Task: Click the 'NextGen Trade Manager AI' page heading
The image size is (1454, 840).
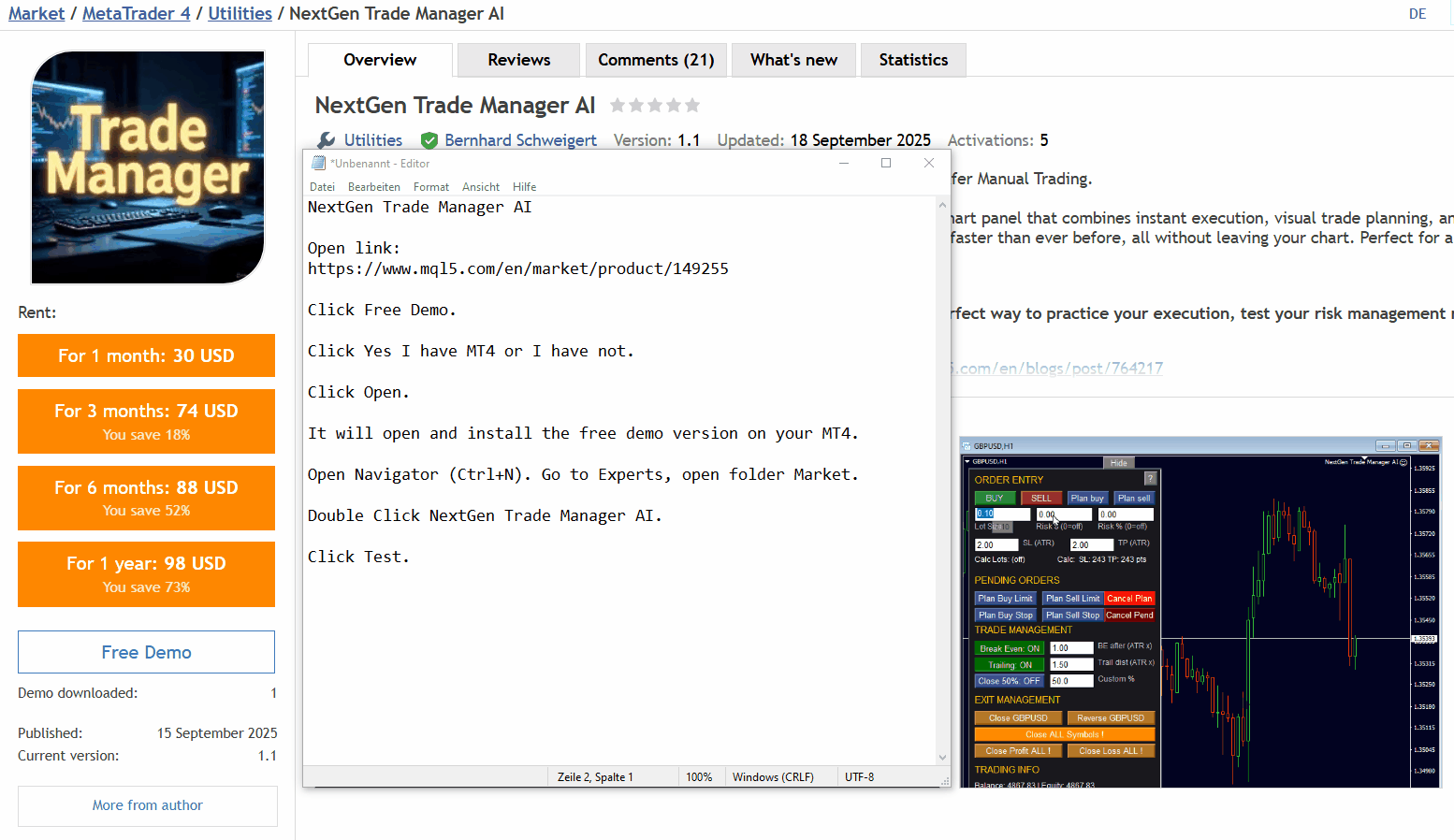Action: pyautogui.click(x=455, y=106)
